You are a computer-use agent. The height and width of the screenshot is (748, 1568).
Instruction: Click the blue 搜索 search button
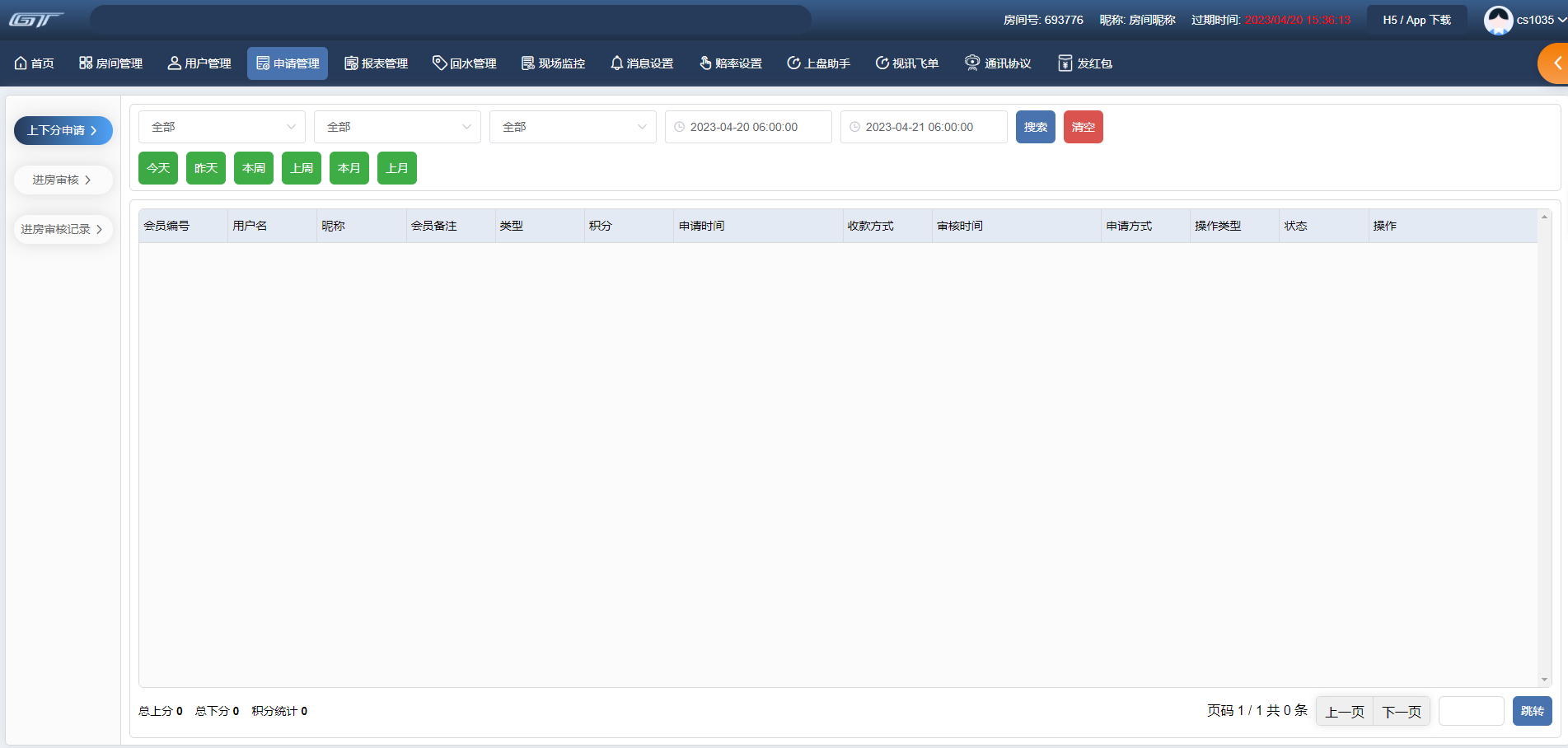(1036, 127)
